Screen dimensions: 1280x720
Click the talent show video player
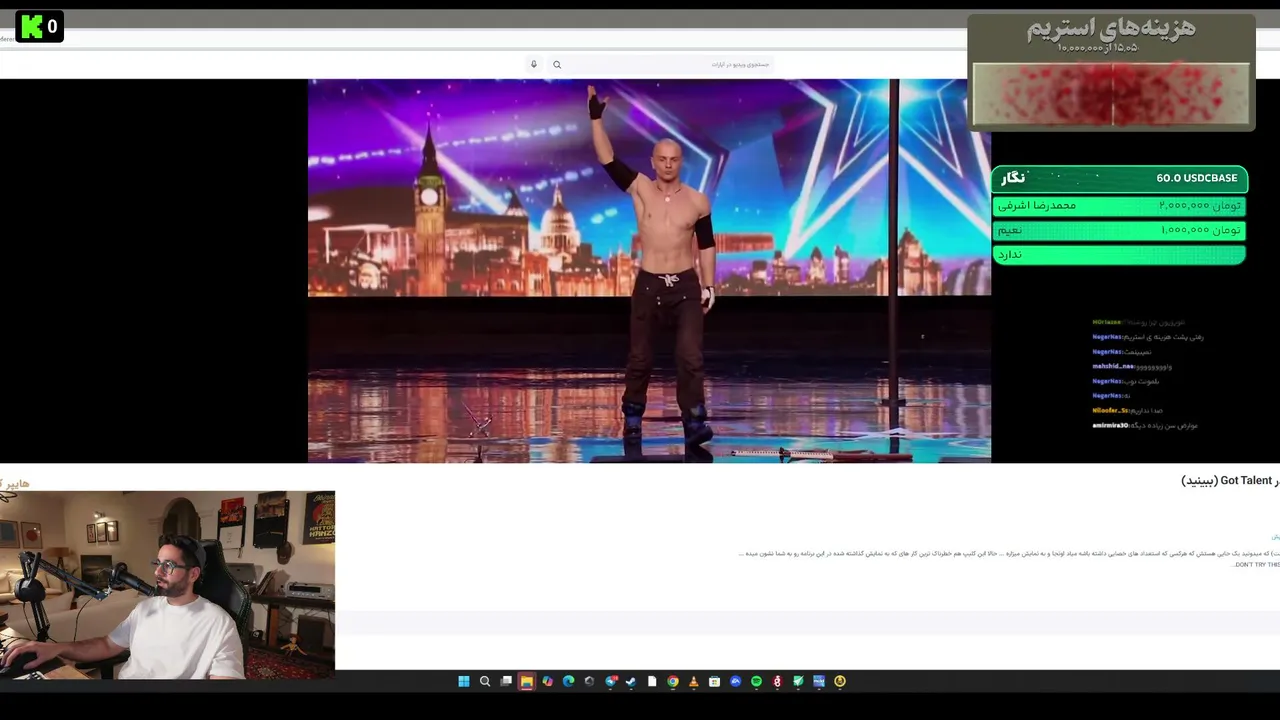pos(649,270)
